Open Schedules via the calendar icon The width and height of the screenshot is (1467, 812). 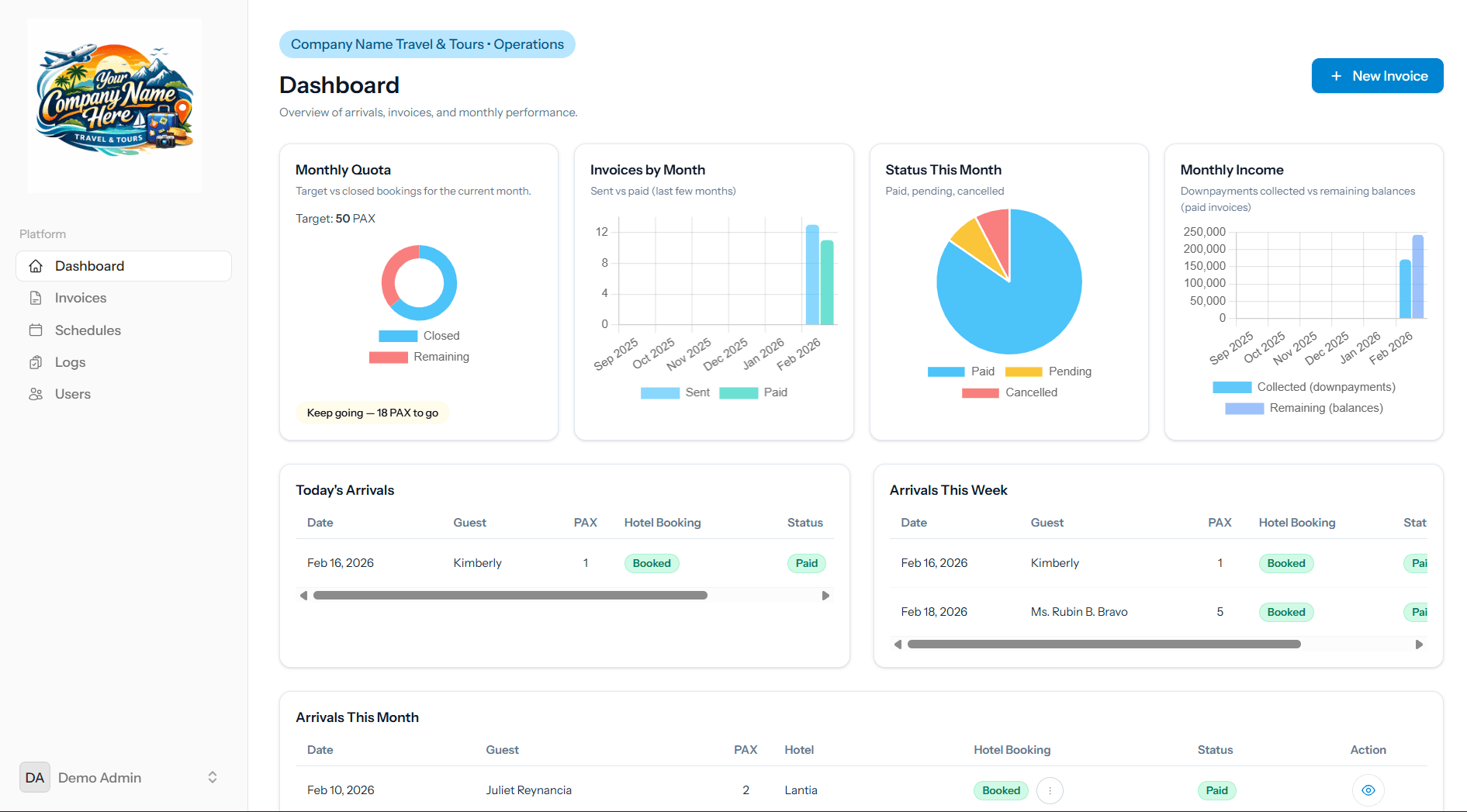coord(36,330)
